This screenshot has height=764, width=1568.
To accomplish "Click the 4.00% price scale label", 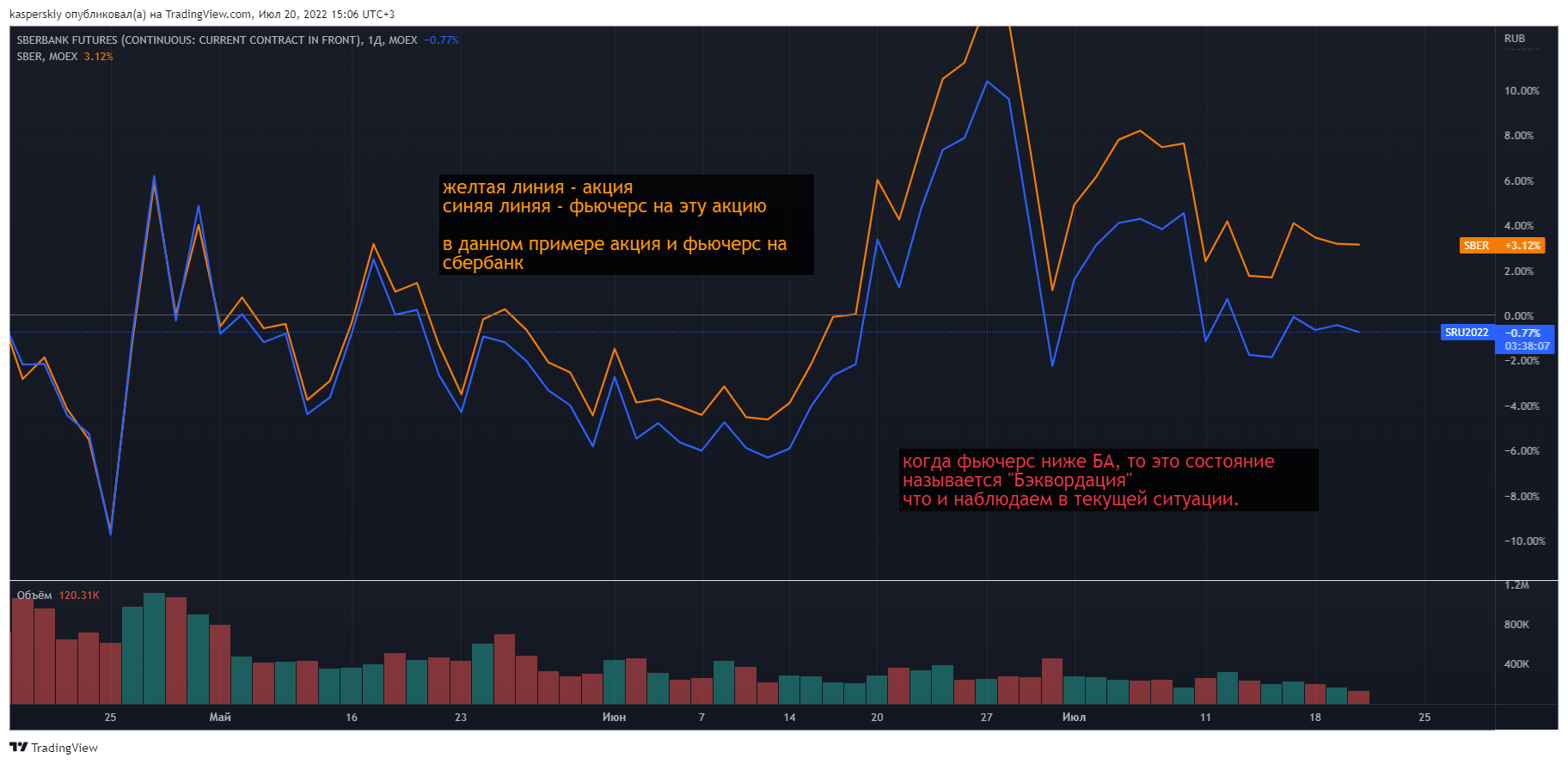I will pyautogui.click(x=1519, y=226).
